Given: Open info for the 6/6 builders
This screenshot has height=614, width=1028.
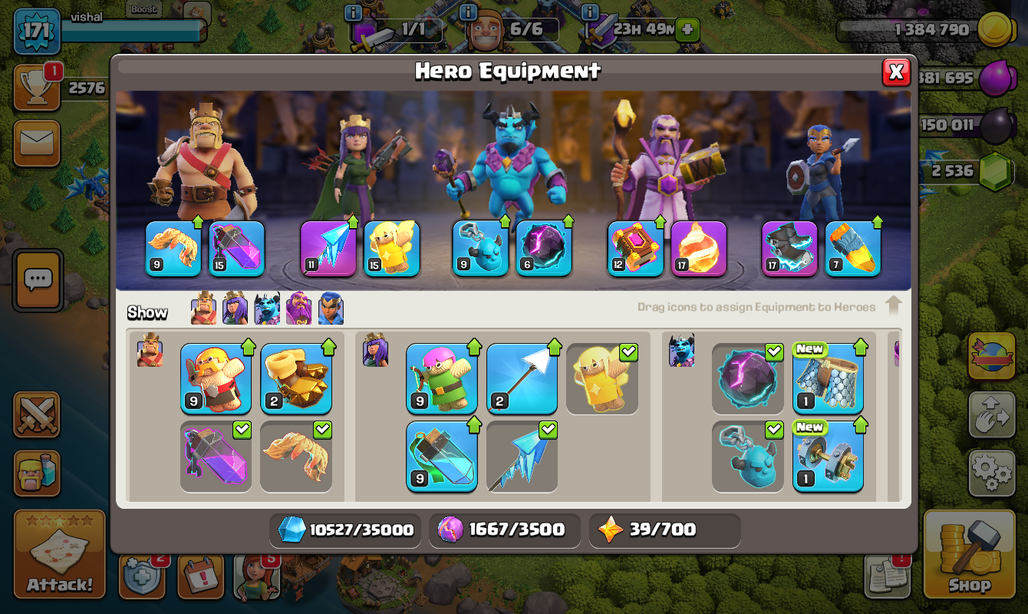Looking at the screenshot, I should click(x=468, y=12).
